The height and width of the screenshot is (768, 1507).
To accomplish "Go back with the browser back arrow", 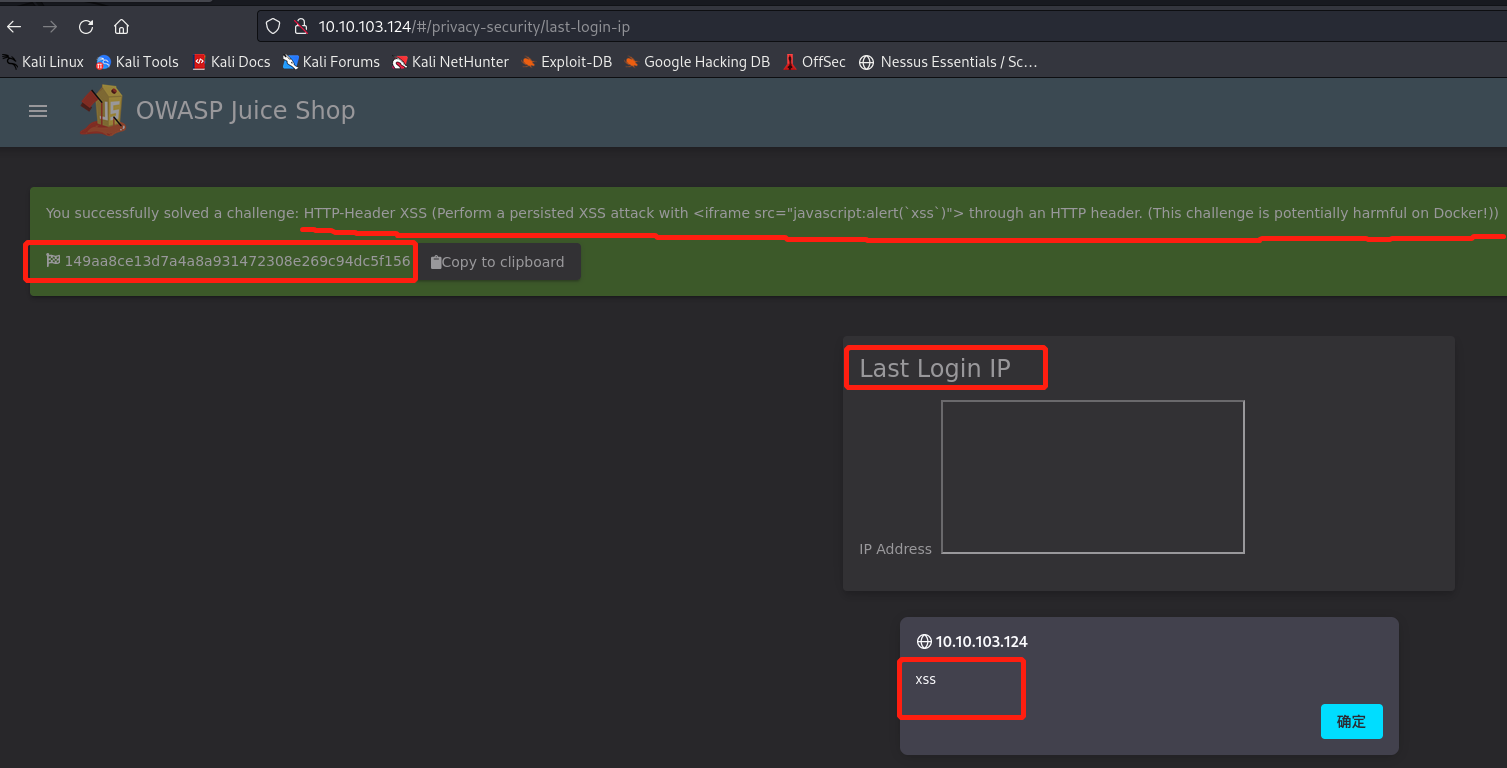I will 15,27.
